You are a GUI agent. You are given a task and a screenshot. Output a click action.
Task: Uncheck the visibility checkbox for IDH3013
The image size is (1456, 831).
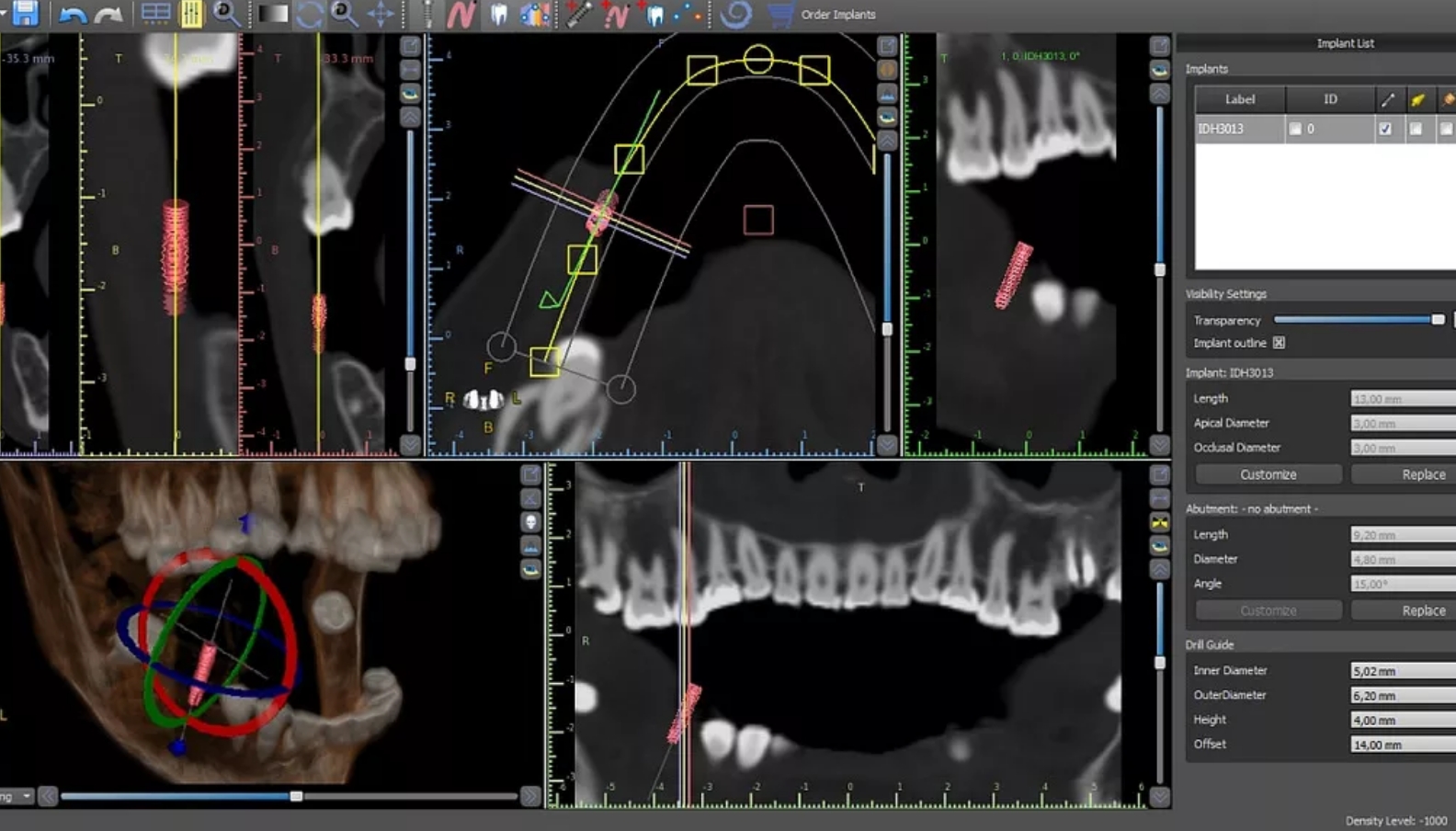[x=1385, y=129]
